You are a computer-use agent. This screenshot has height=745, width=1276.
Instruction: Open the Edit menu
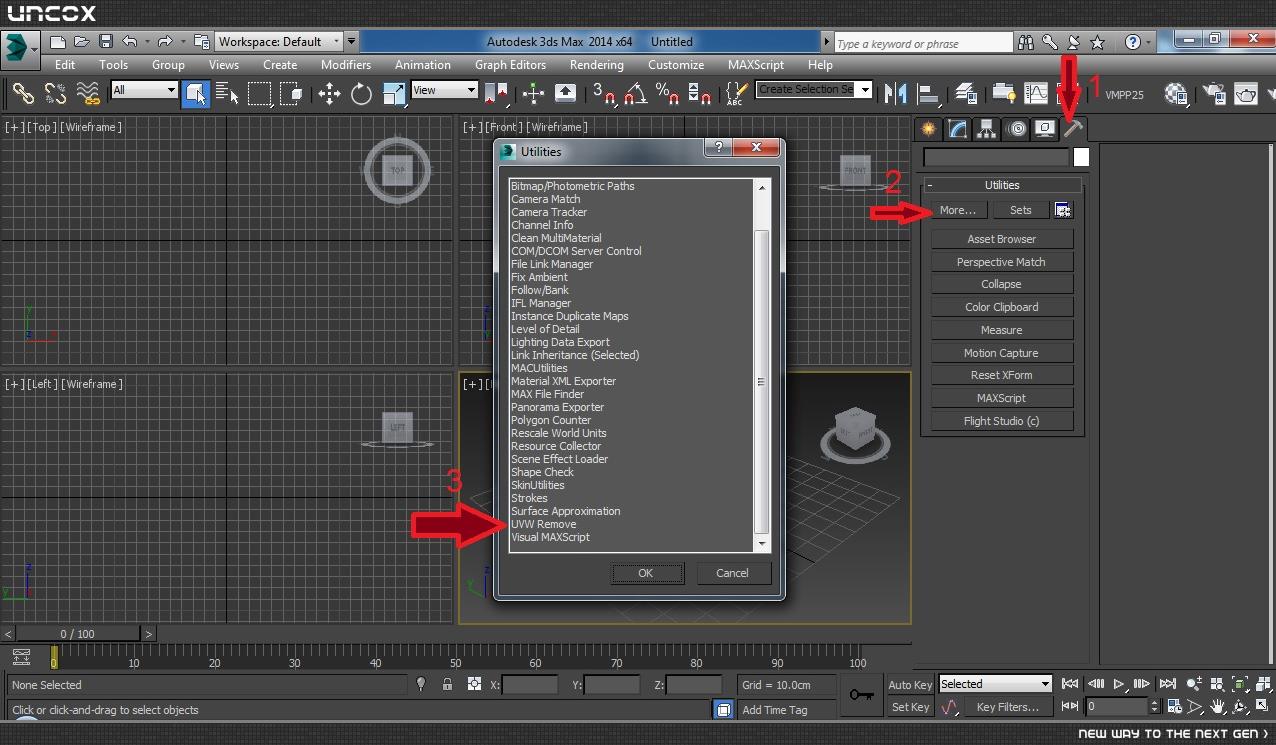click(x=65, y=65)
